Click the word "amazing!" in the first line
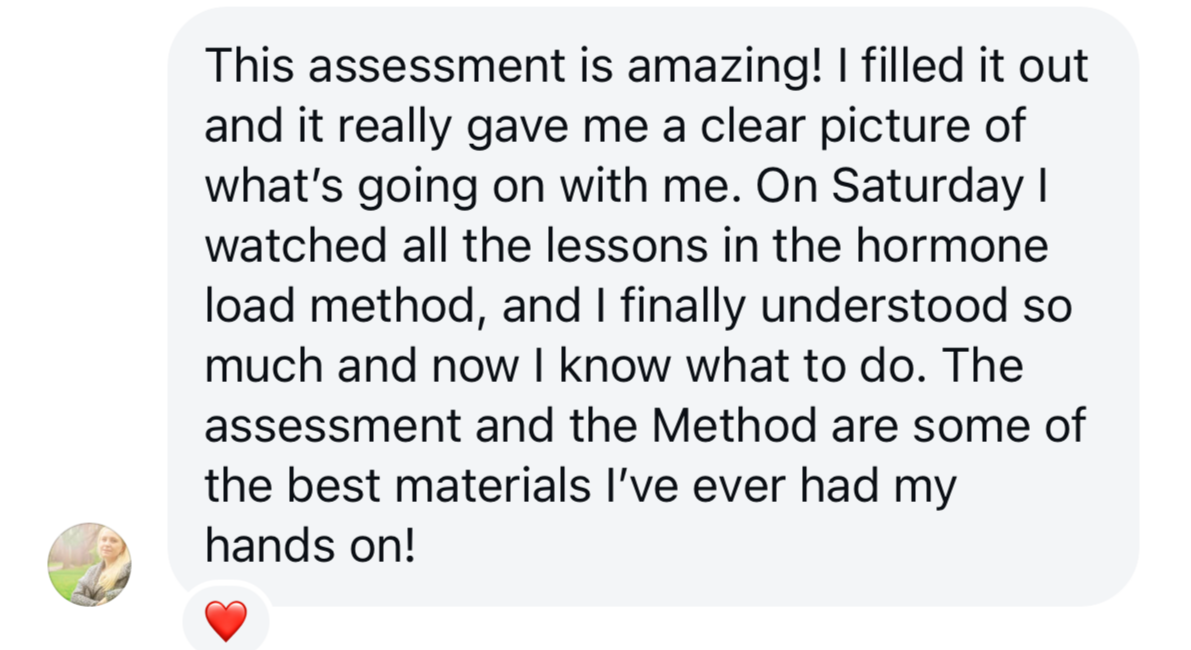1191x650 pixels. click(725, 65)
